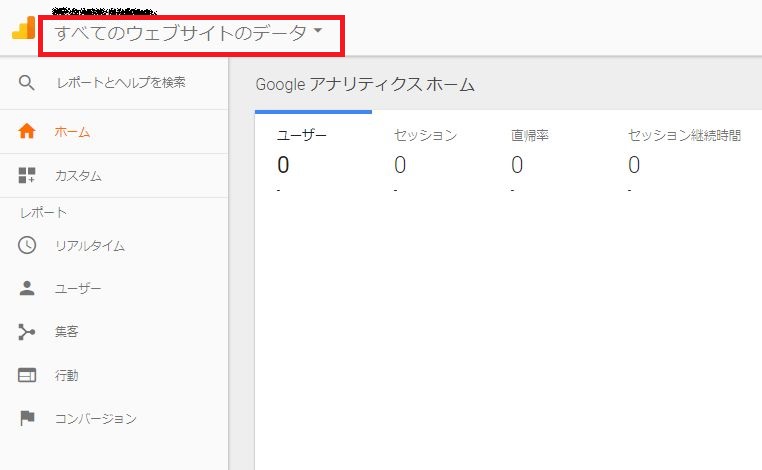Open the コンバージョン report label
The width and height of the screenshot is (762, 470).
click(x=96, y=418)
